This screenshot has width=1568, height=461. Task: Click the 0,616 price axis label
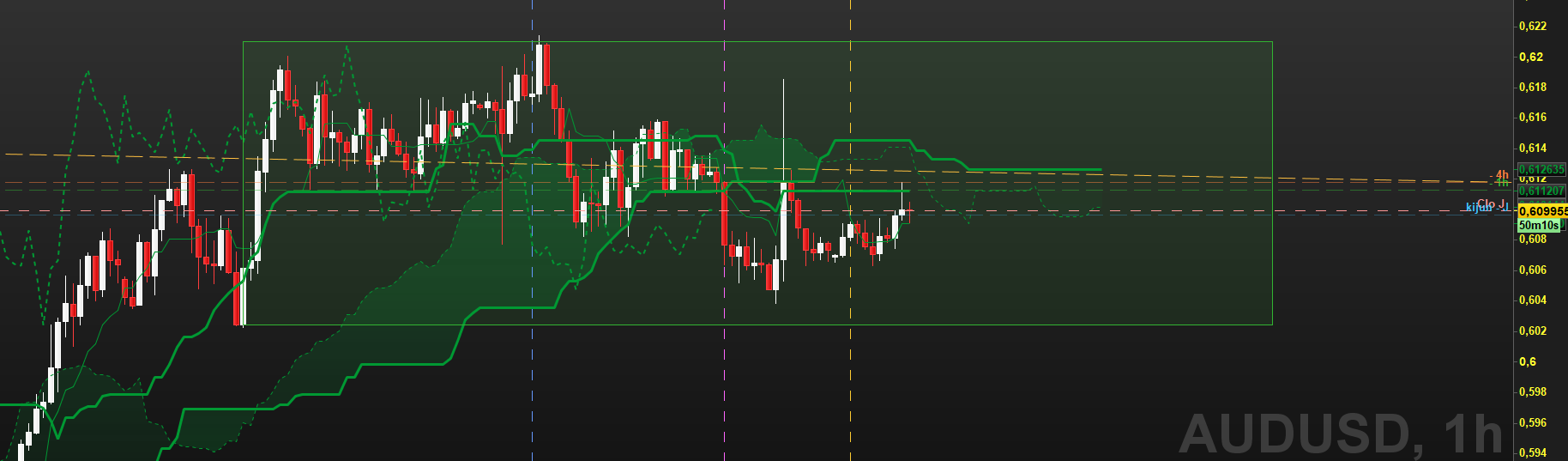(1533, 117)
